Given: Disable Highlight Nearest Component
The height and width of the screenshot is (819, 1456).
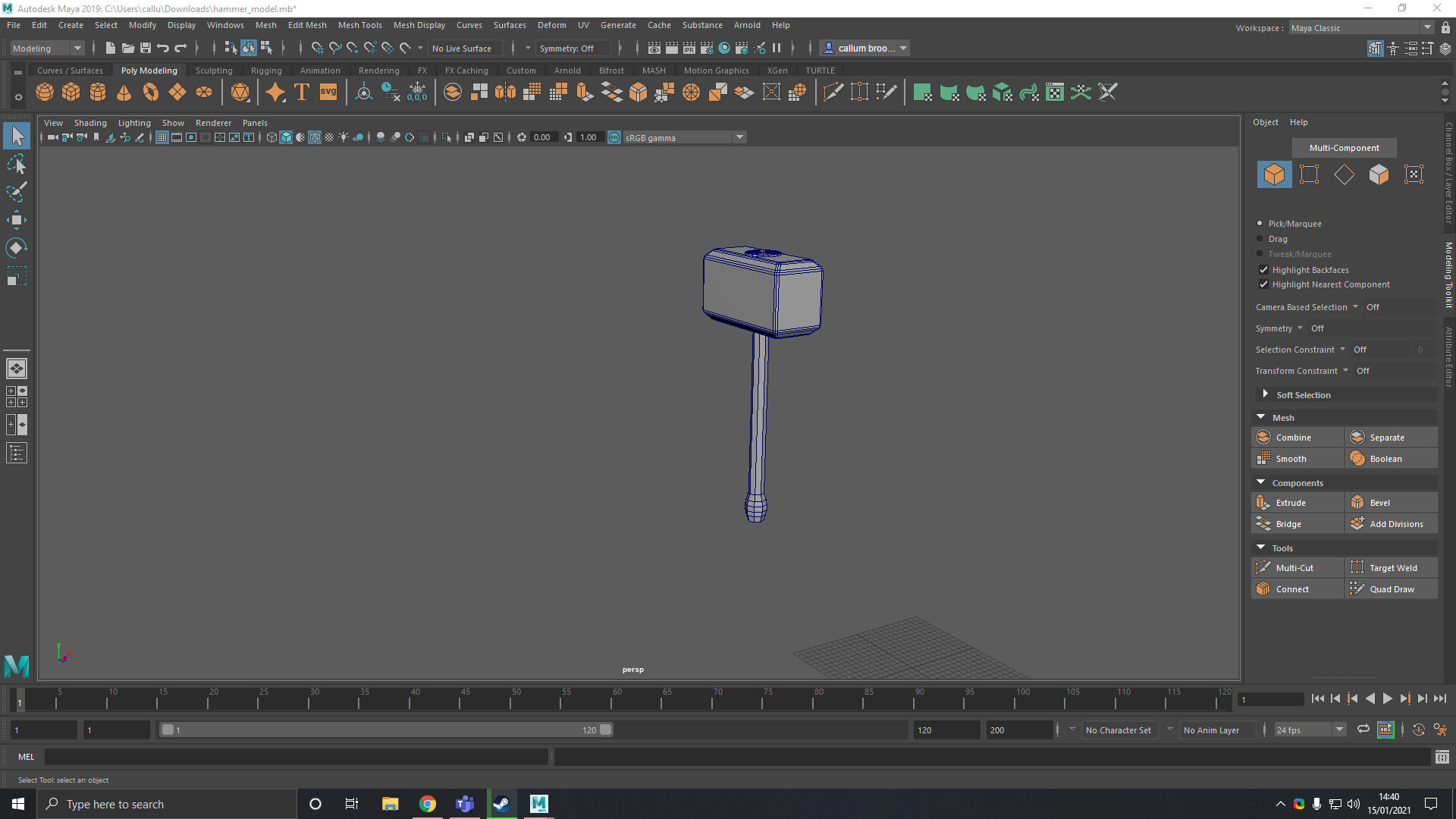Looking at the screenshot, I should pos(1264,284).
